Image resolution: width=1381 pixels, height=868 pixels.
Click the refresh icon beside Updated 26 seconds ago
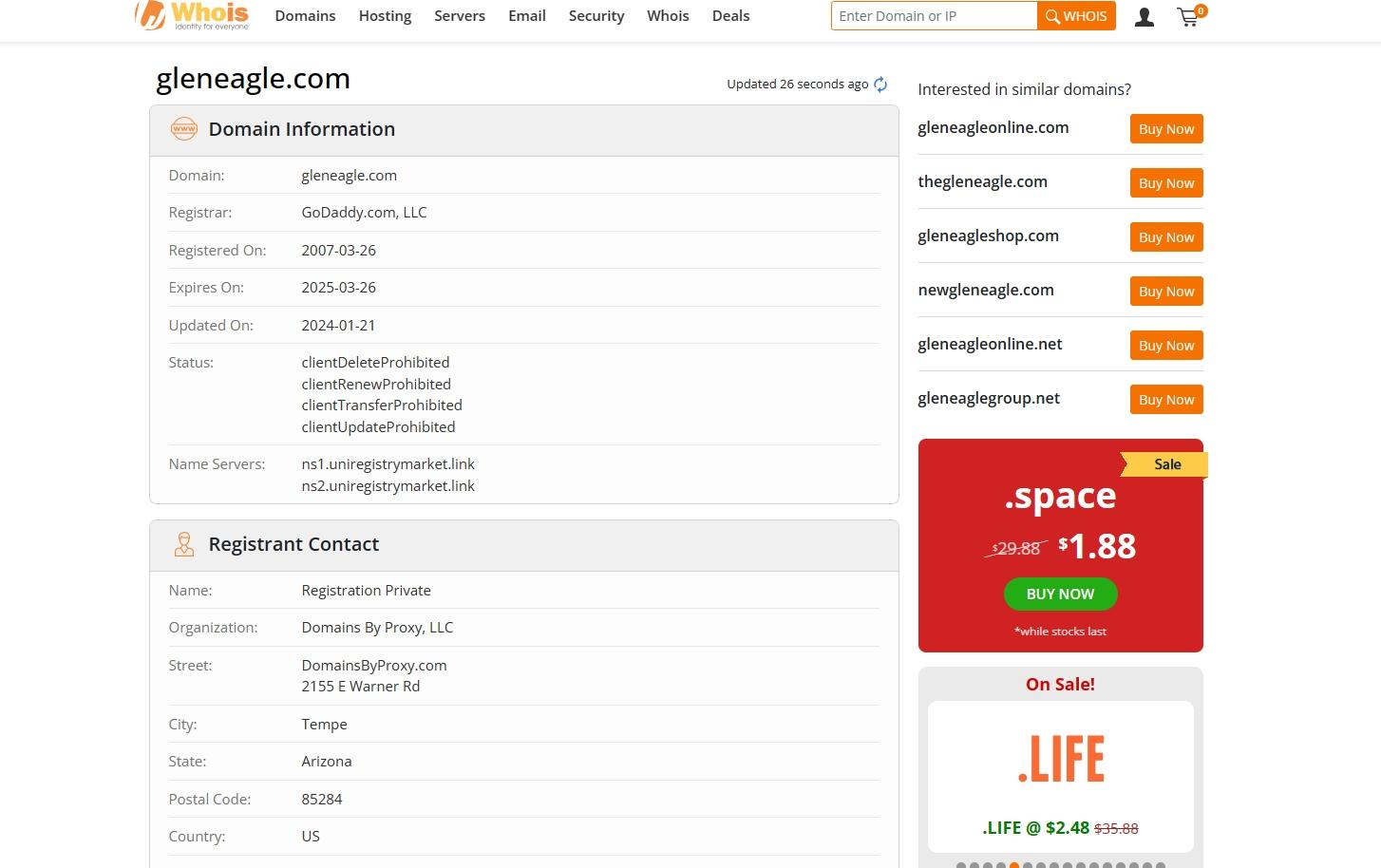pos(880,85)
